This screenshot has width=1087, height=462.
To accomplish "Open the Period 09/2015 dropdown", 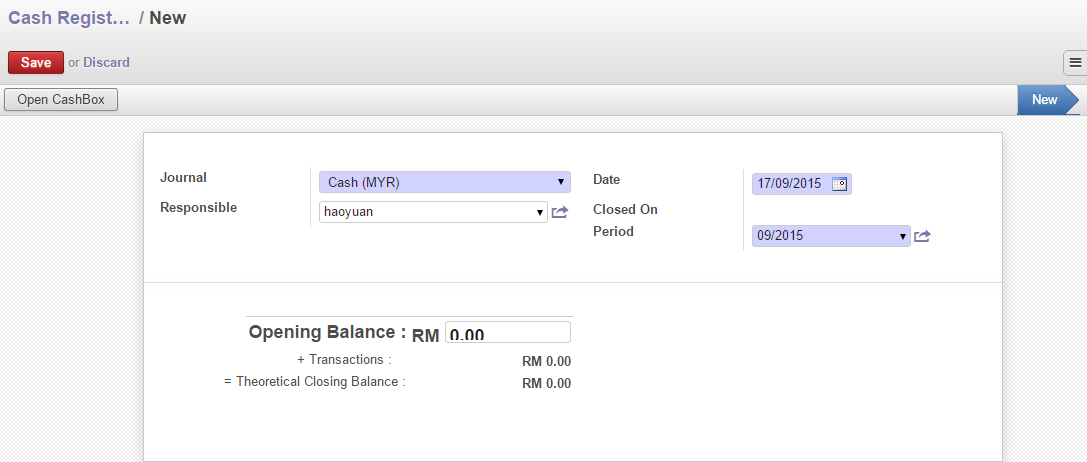I will 831,236.
